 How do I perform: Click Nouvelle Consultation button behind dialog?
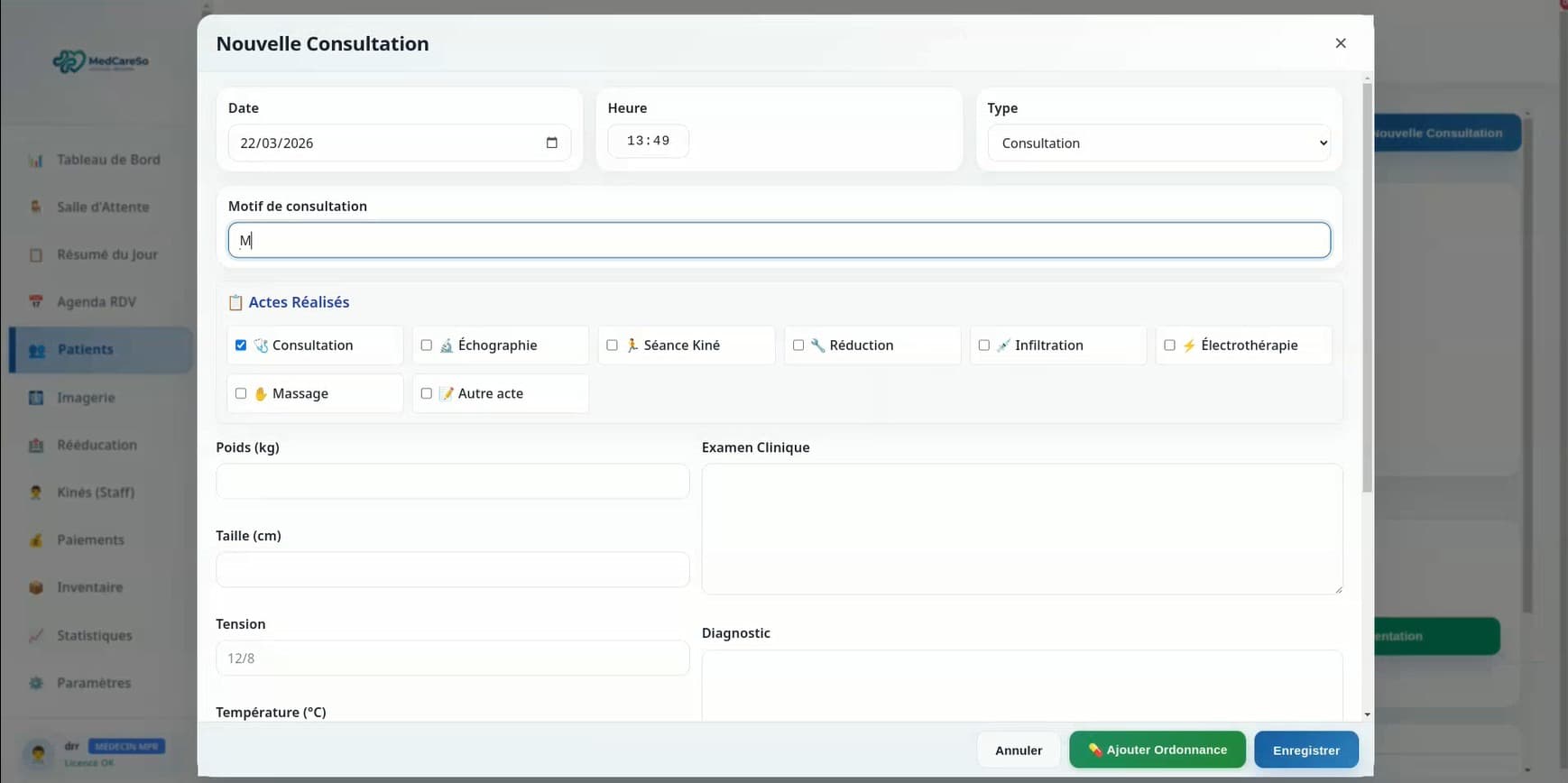(x=1447, y=133)
